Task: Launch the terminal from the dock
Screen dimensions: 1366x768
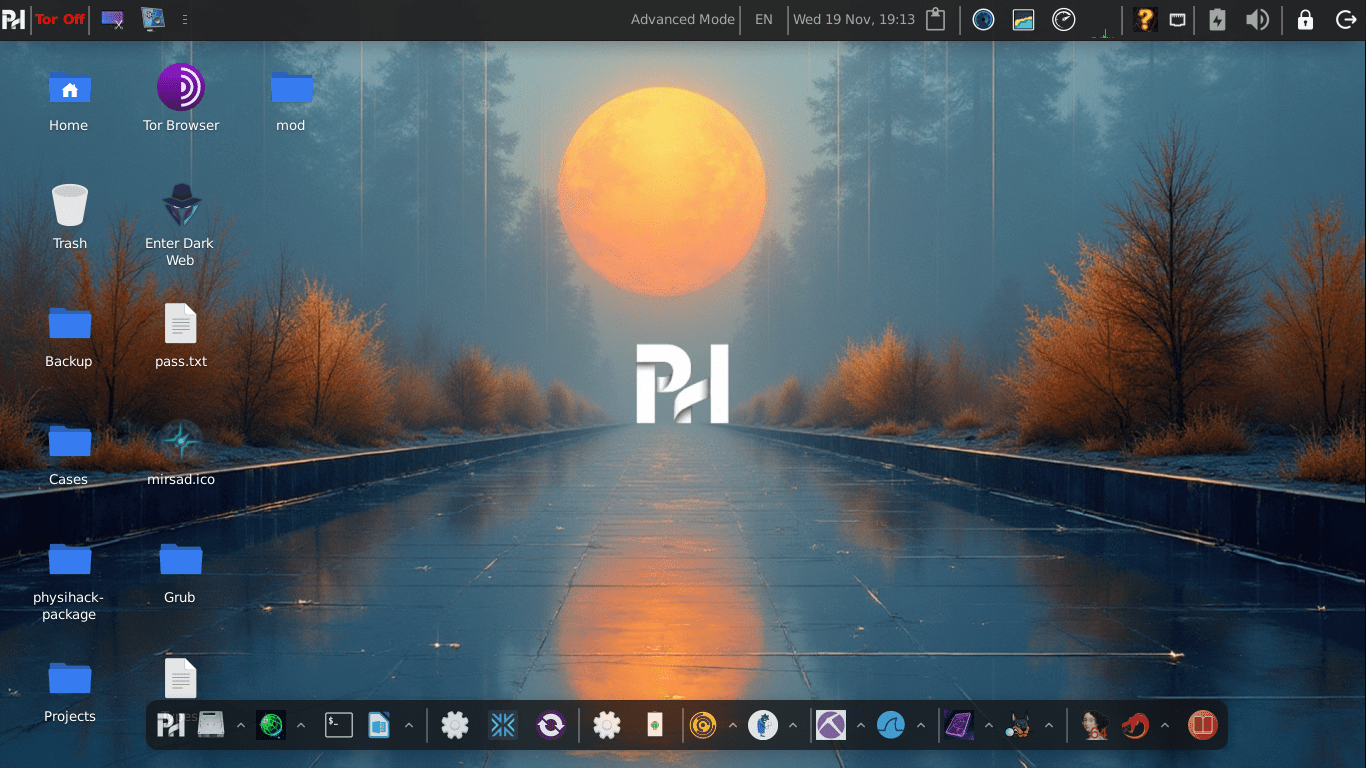Action: tap(338, 725)
